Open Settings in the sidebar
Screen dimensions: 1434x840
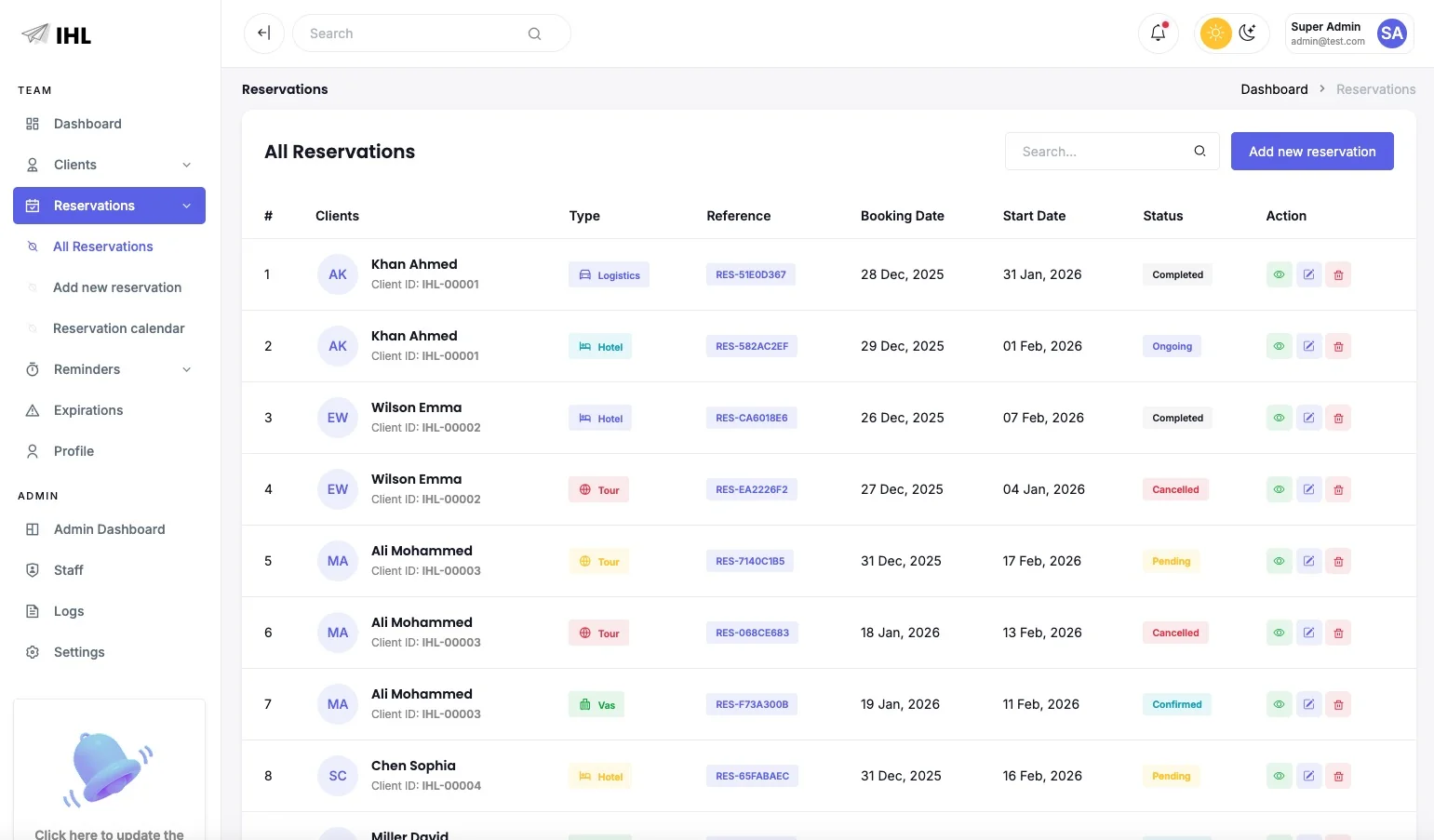click(109, 652)
